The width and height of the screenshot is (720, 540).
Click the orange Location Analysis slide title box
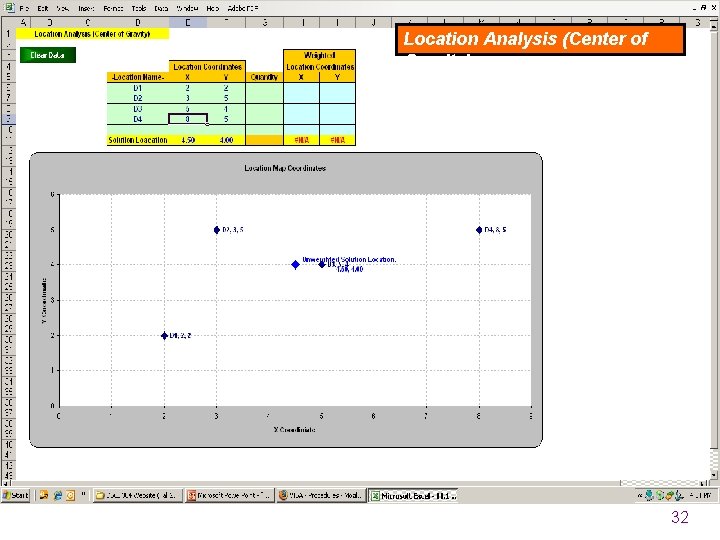(540, 39)
